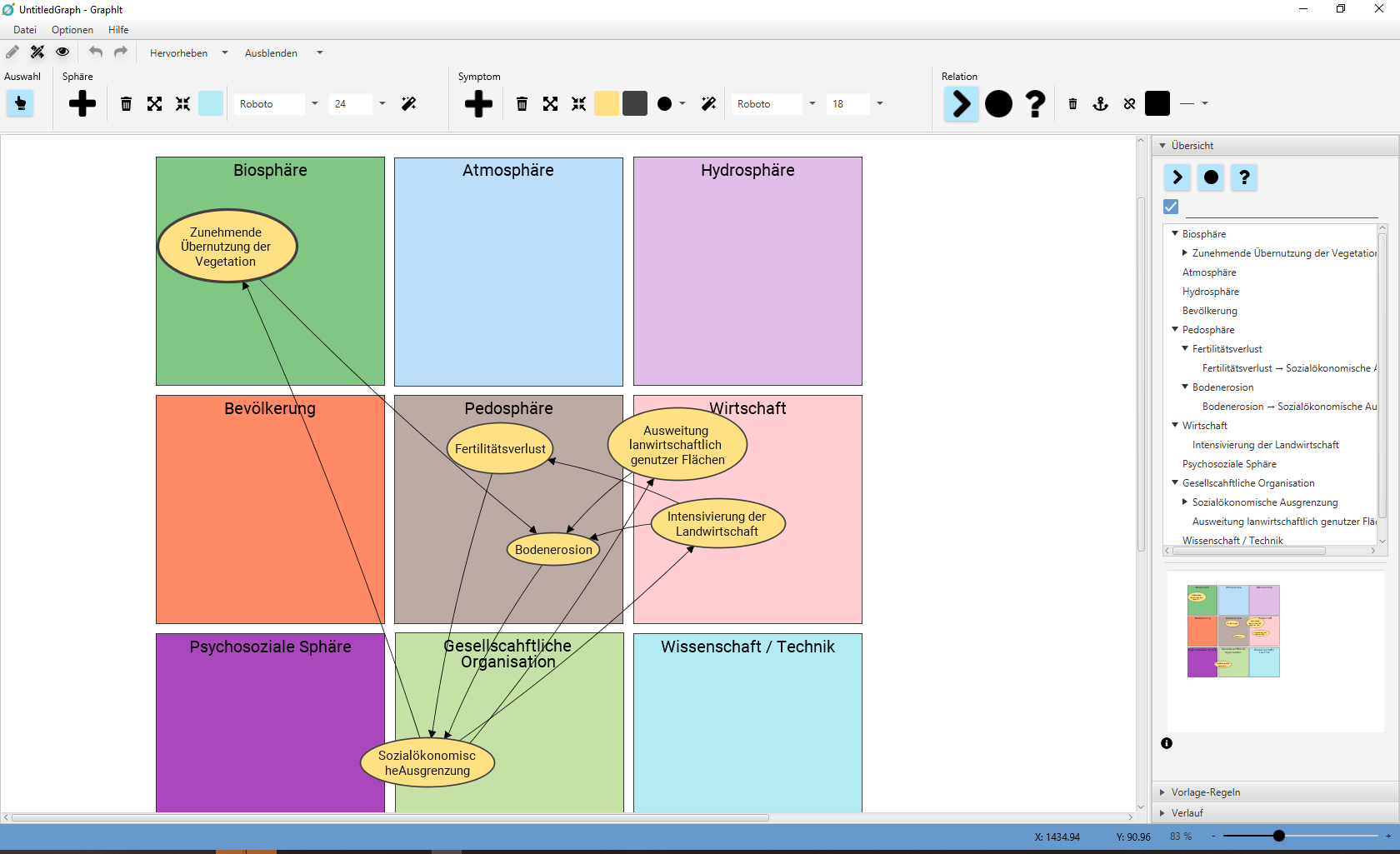Delete the selected Symptom using trash icon
Image resolution: width=1400 pixels, height=854 pixels.
(522, 104)
